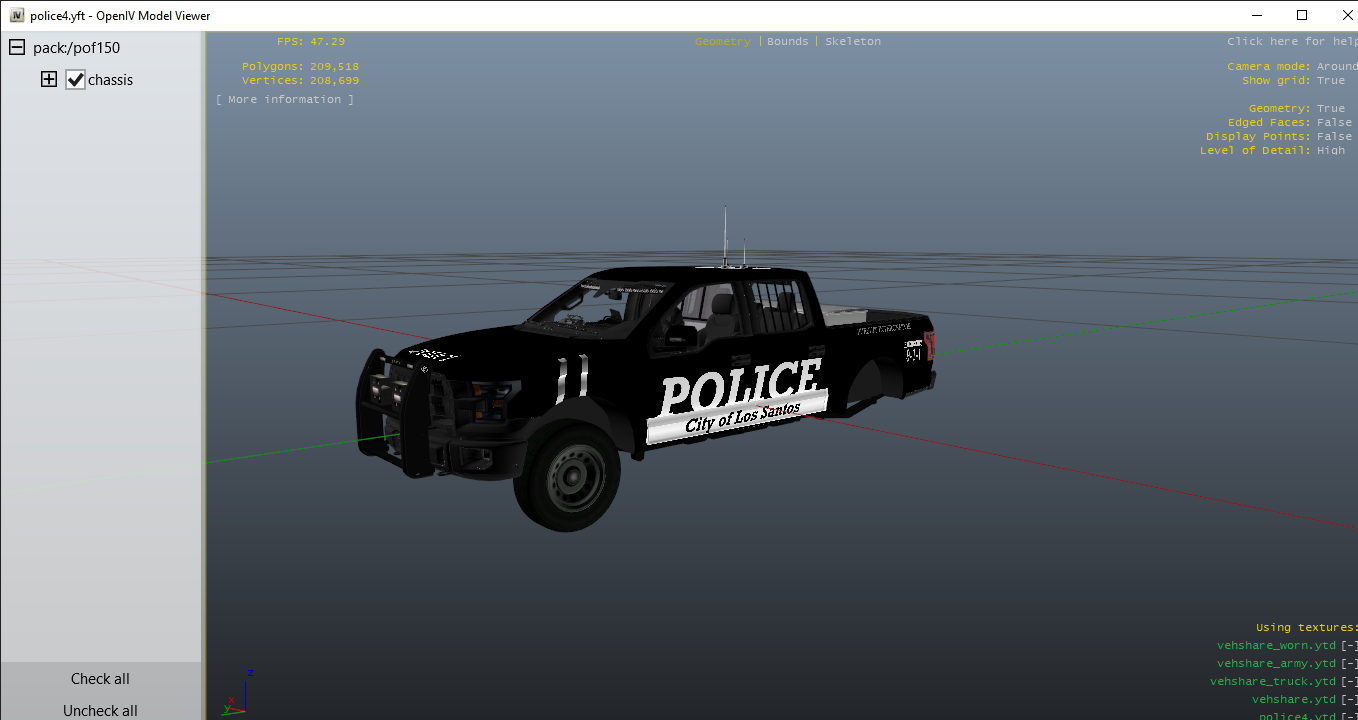Change Camera mode value
The image size is (1358, 720).
click(1336, 67)
